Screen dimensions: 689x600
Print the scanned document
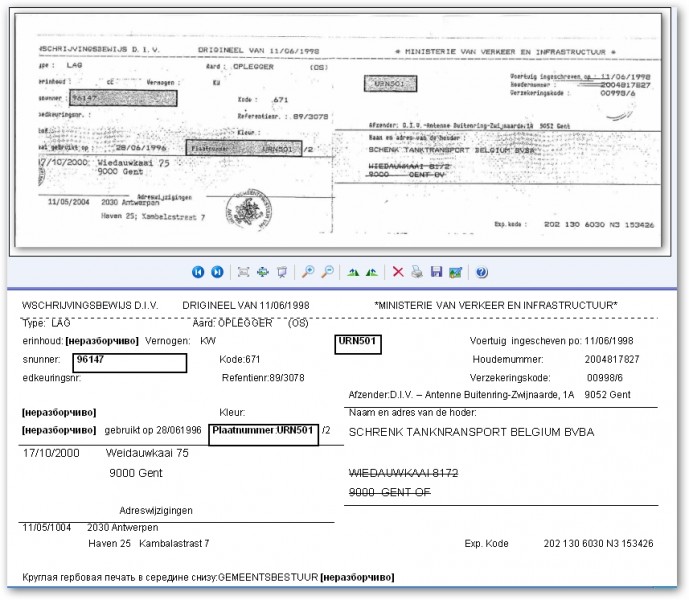[x=417, y=272]
